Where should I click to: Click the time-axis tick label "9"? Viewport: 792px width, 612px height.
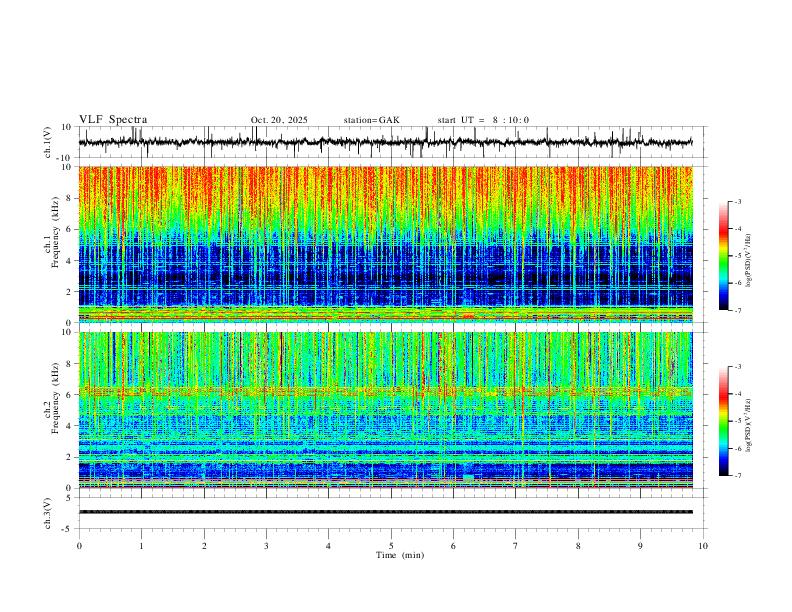pyautogui.click(x=640, y=546)
